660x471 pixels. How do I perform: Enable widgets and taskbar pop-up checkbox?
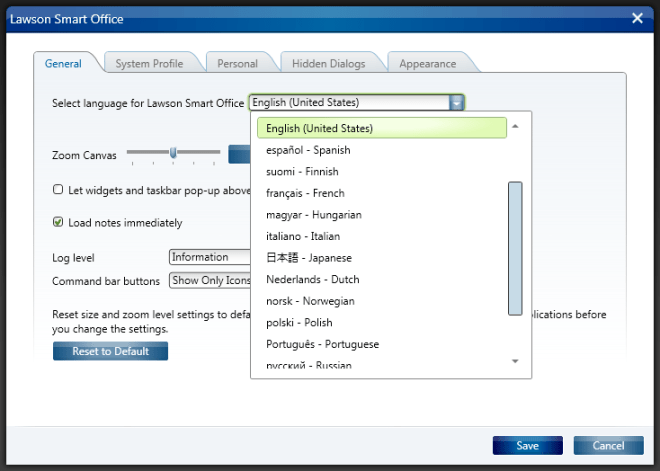point(58,189)
